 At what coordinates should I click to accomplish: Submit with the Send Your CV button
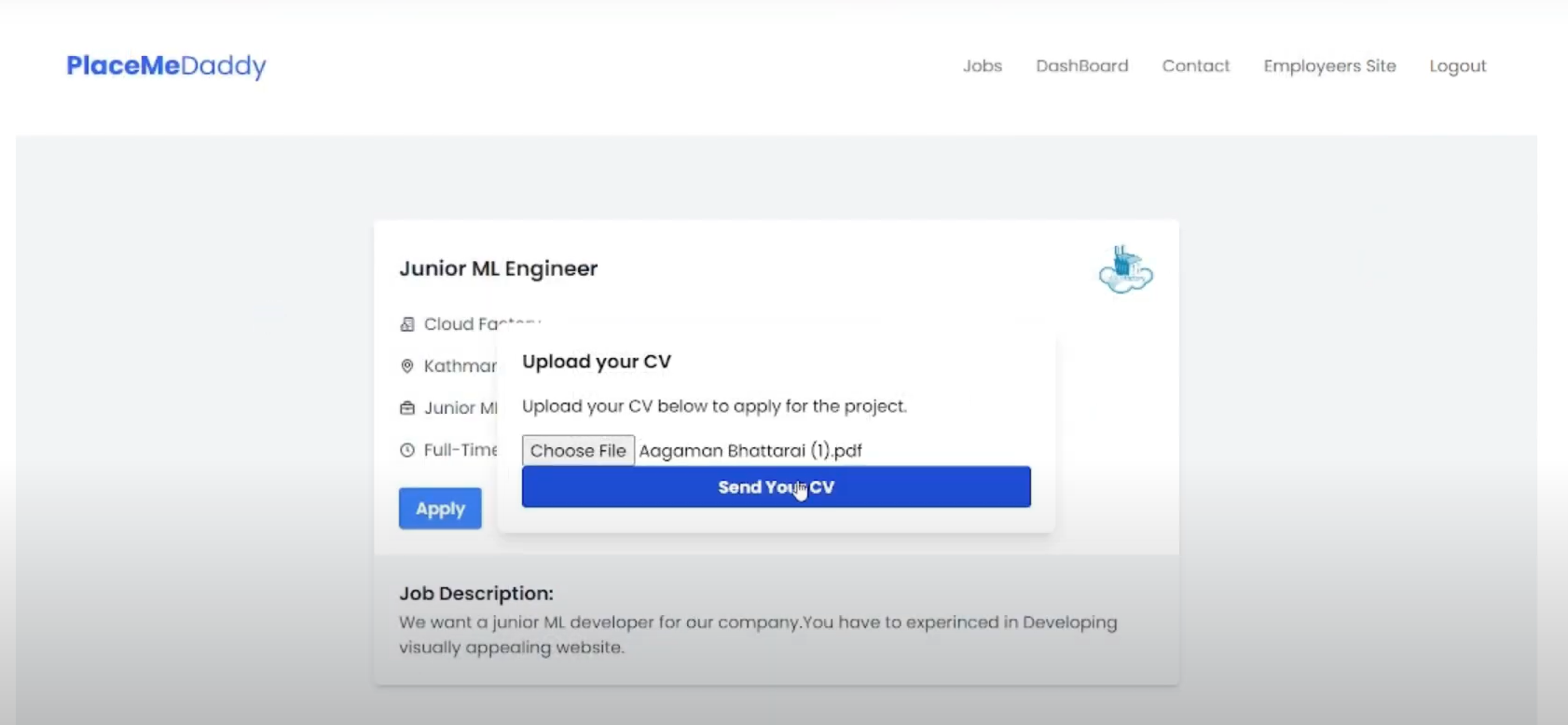pyautogui.click(x=776, y=486)
